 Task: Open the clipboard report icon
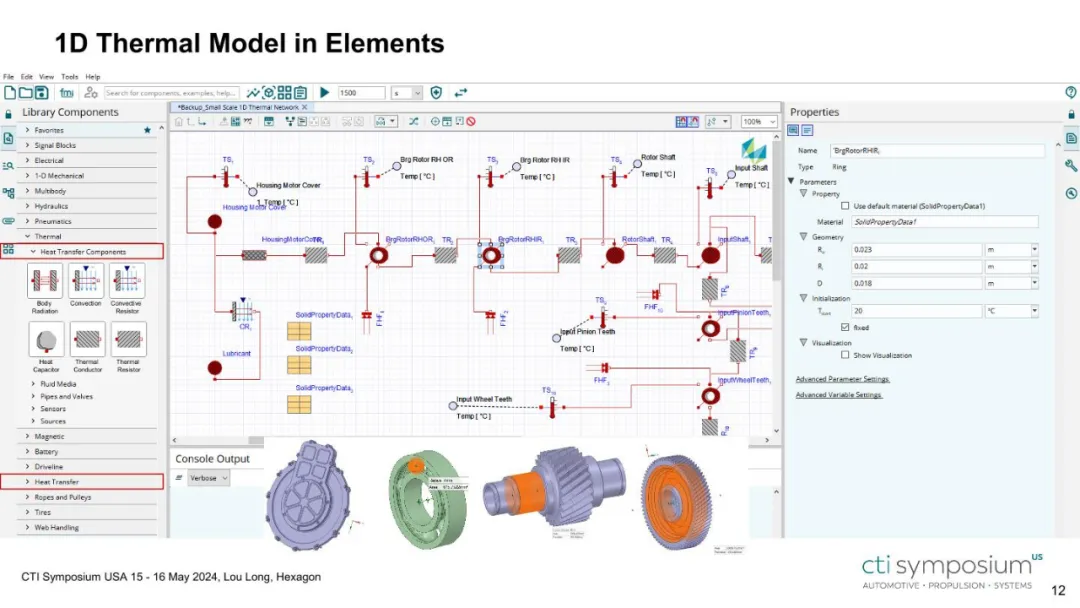point(300,92)
